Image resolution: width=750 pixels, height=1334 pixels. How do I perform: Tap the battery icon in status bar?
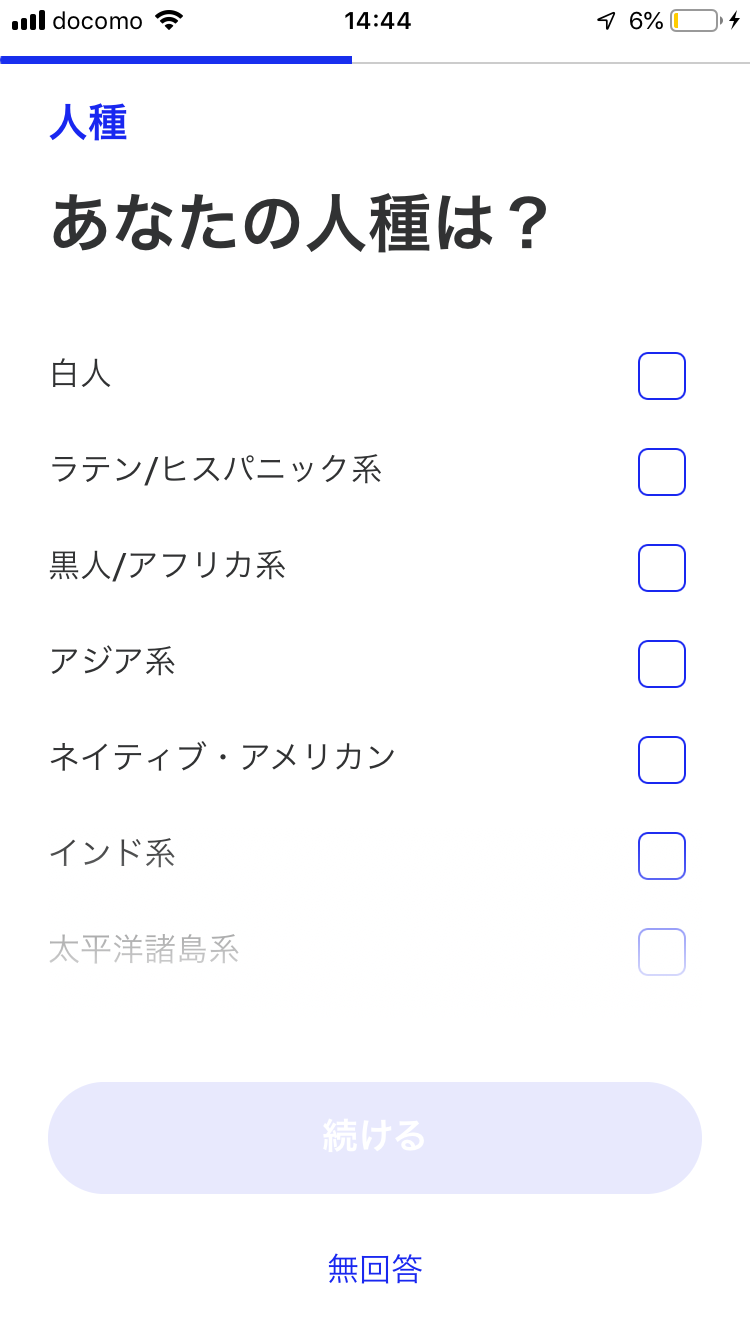point(696,20)
